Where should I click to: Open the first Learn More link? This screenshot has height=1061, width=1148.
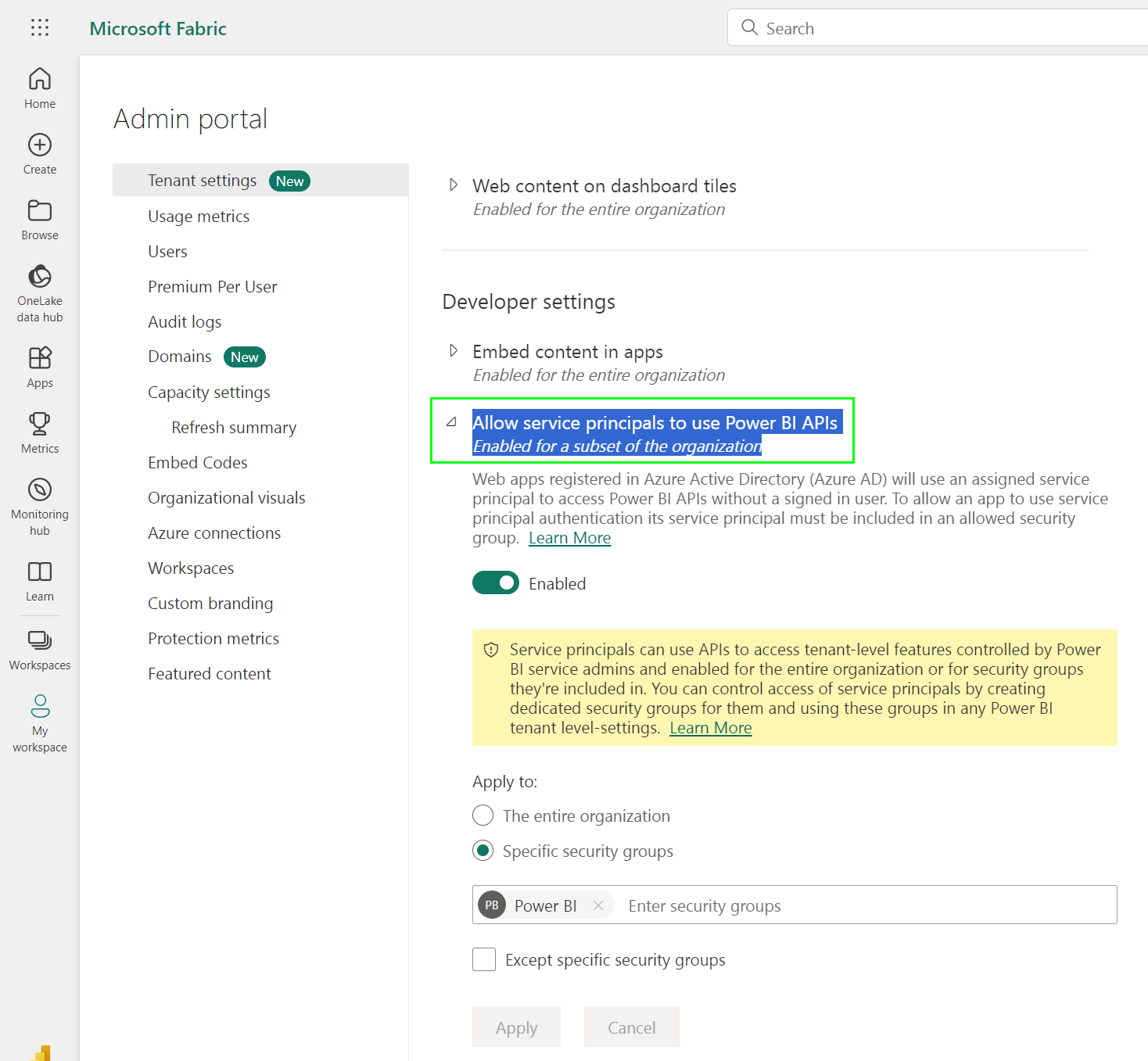coord(569,537)
